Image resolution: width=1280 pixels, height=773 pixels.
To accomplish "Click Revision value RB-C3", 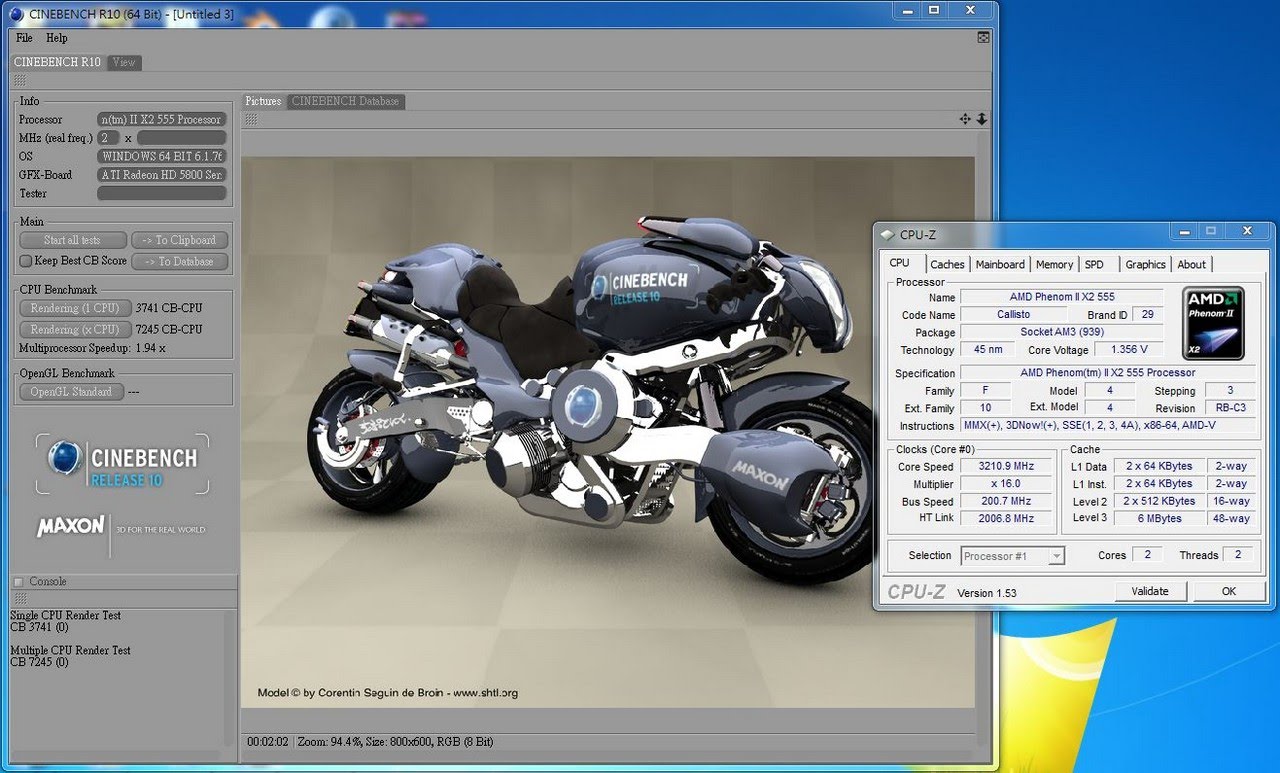I will 1230,408.
